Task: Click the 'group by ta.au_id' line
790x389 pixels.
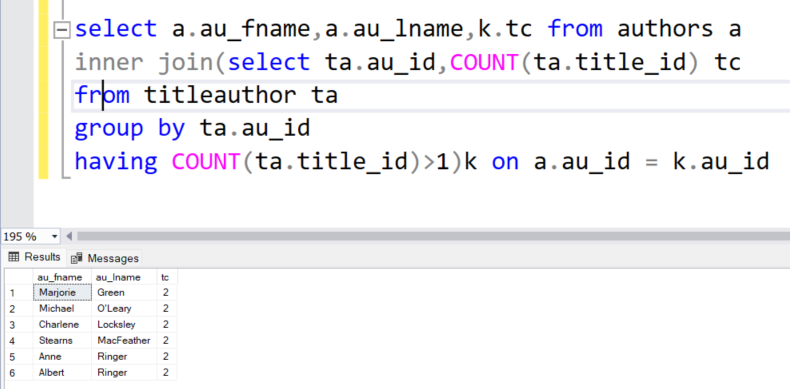Action: [x=192, y=128]
